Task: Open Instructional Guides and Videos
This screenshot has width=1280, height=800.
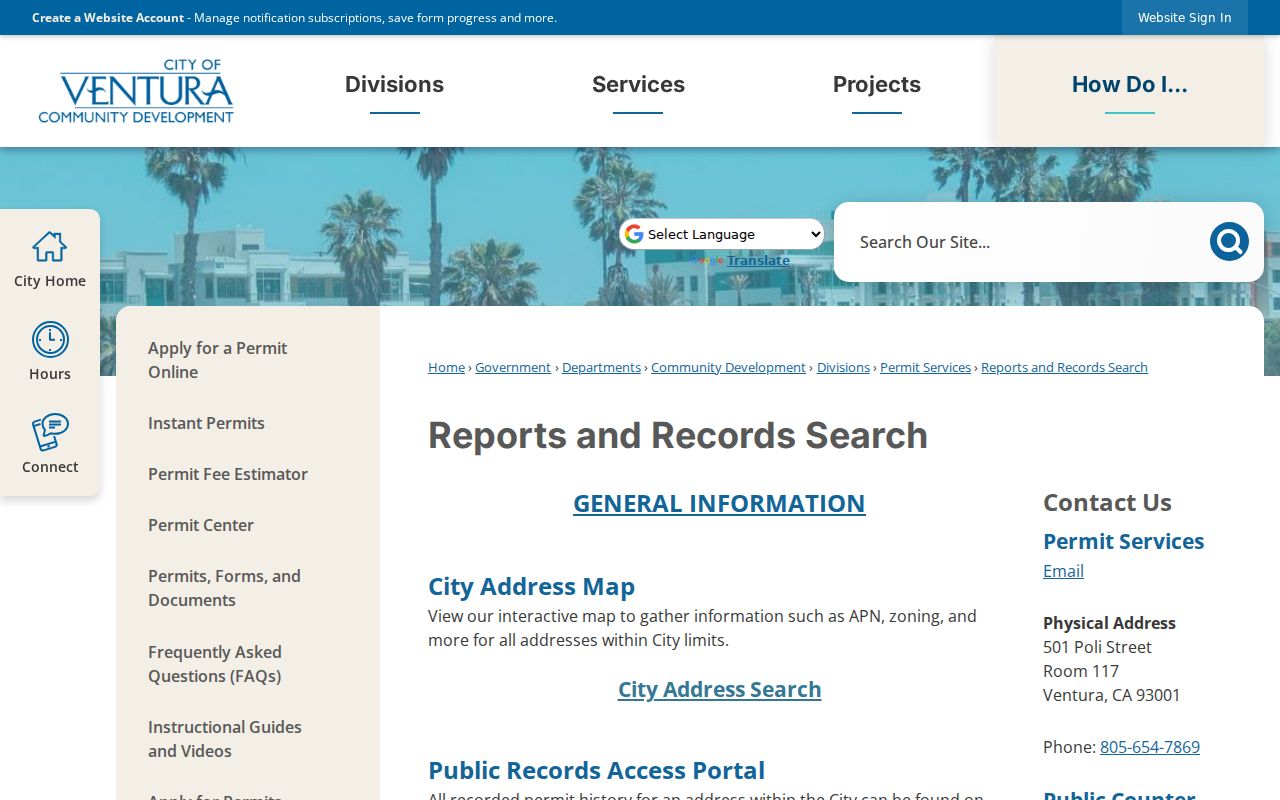Action: point(225,739)
